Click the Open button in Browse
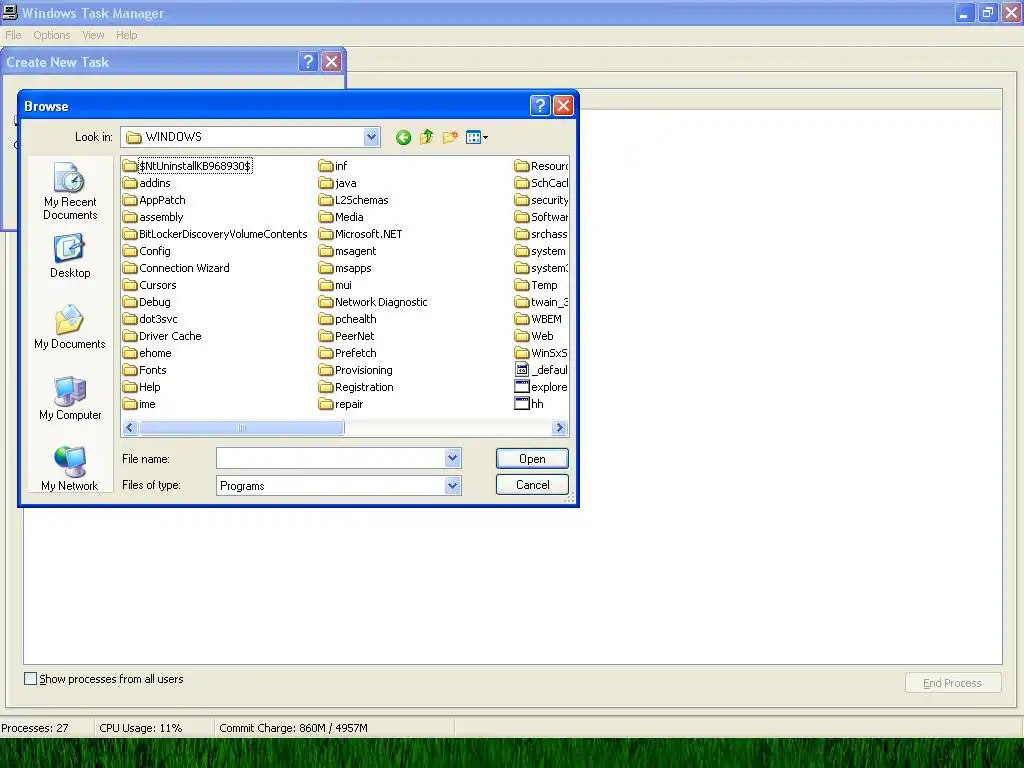The width and height of the screenshot is (1024, 768). (x=532, y=458)
